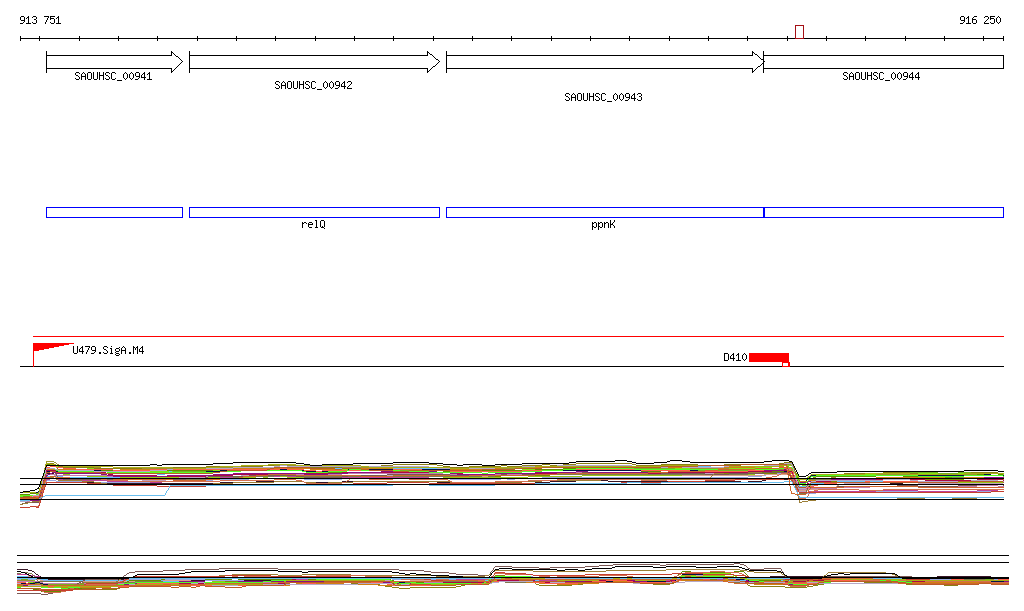Viewport: 1024px width, 611px height.
Task: Click the SAOUHSC_00942 locus tag text
Action: point(313,86)
